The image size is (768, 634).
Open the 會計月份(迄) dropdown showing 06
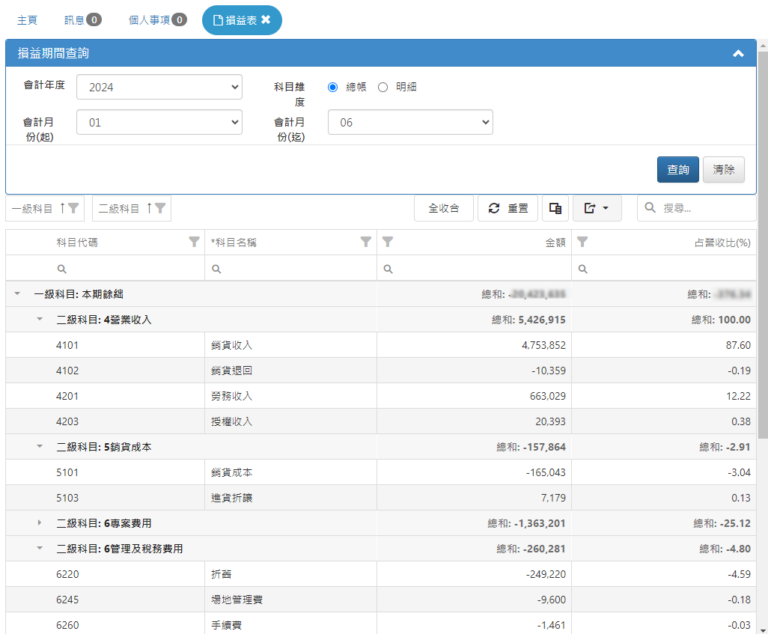pyautogui.click(x=410, y=122)
